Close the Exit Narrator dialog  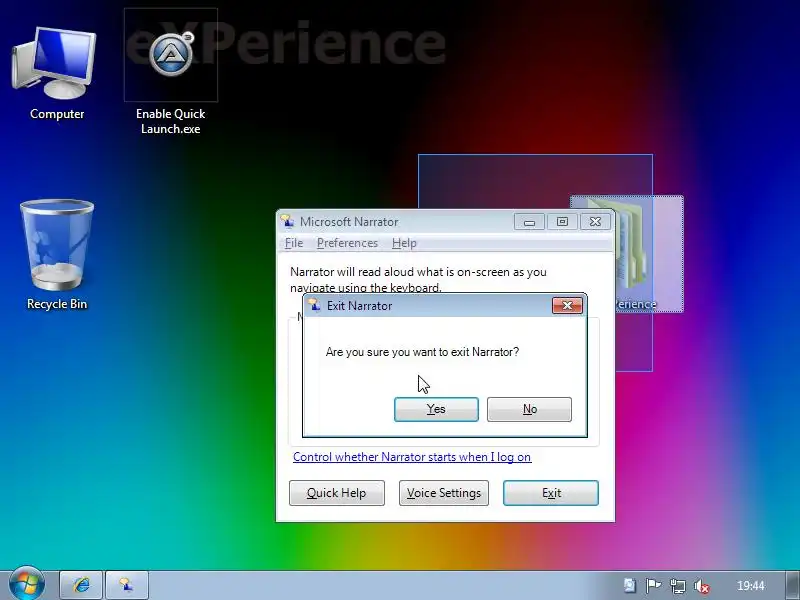click(567, 305)
